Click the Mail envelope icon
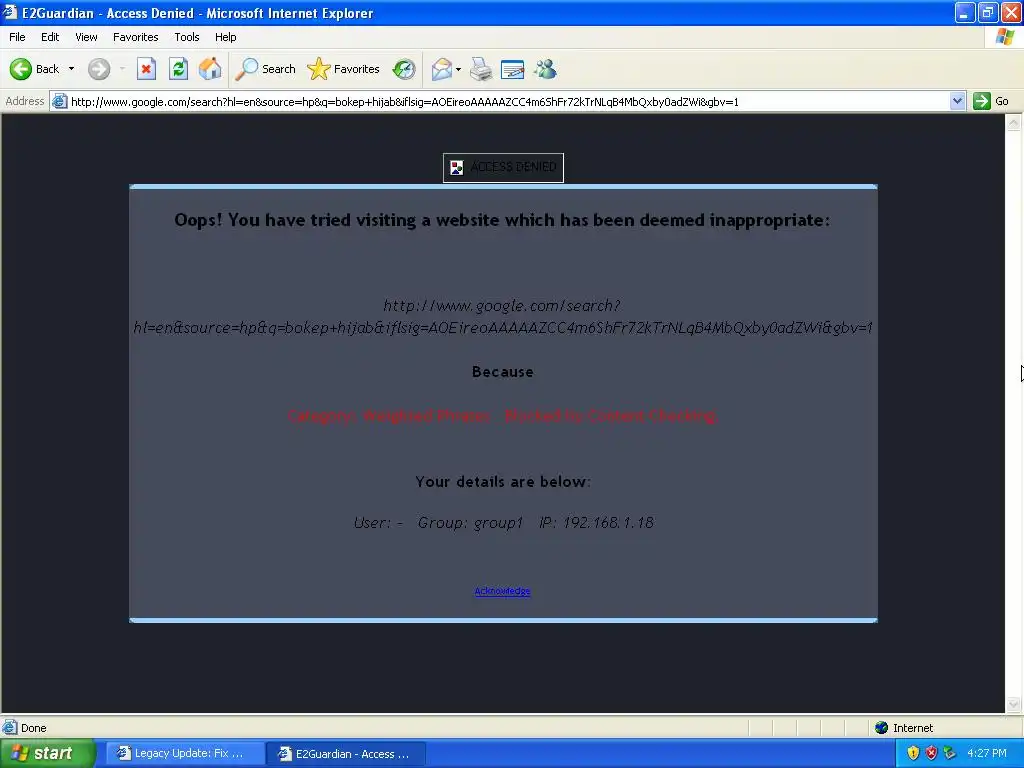Screen dimensions: 1024x768 (x=441, y=69)
